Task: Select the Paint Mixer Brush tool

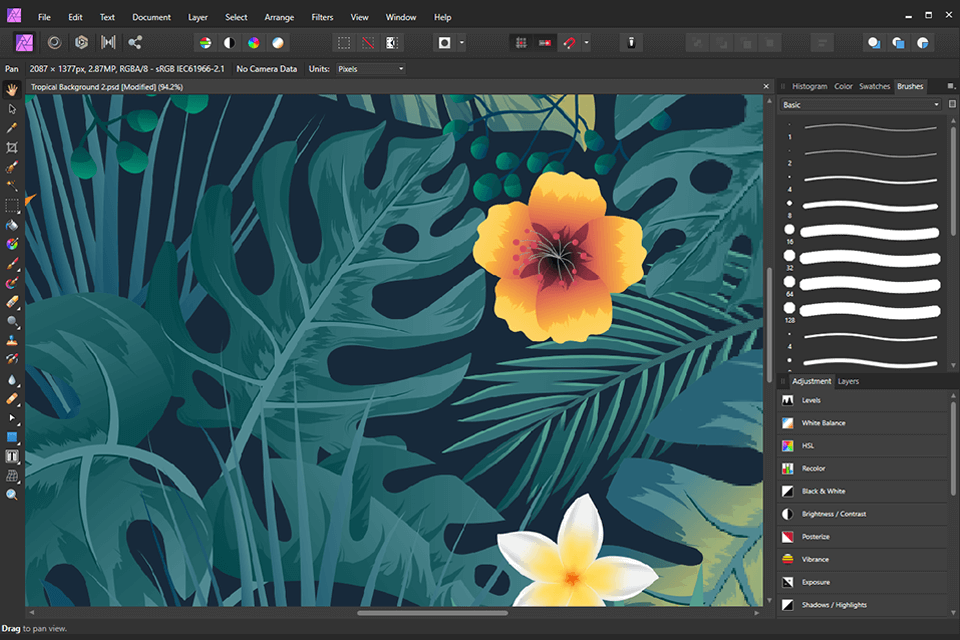Action: [x=12, y=283]
